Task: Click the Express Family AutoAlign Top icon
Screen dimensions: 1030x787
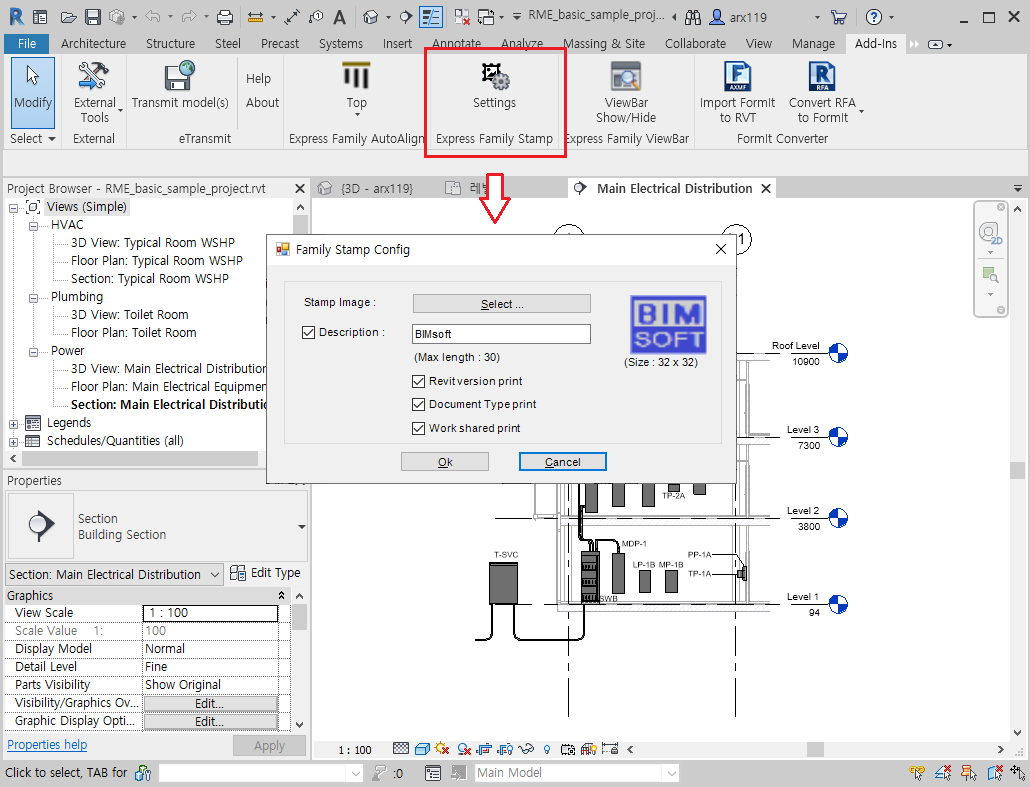Action: click(356, 78)
